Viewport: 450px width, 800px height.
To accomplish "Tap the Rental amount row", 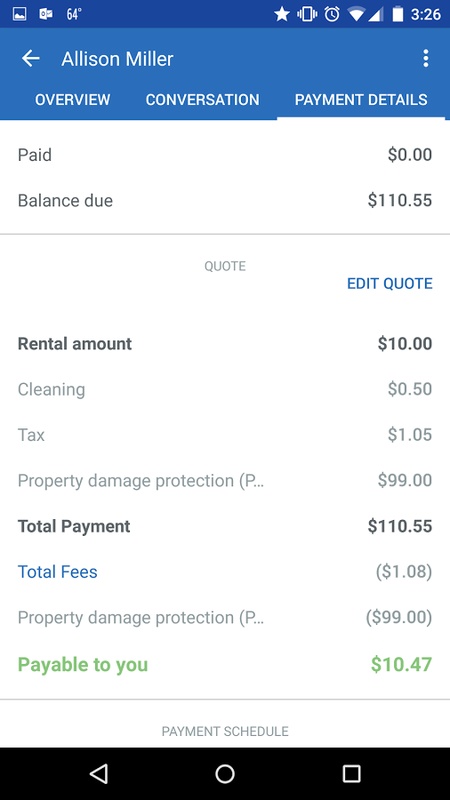I will (x=225, y=344).
